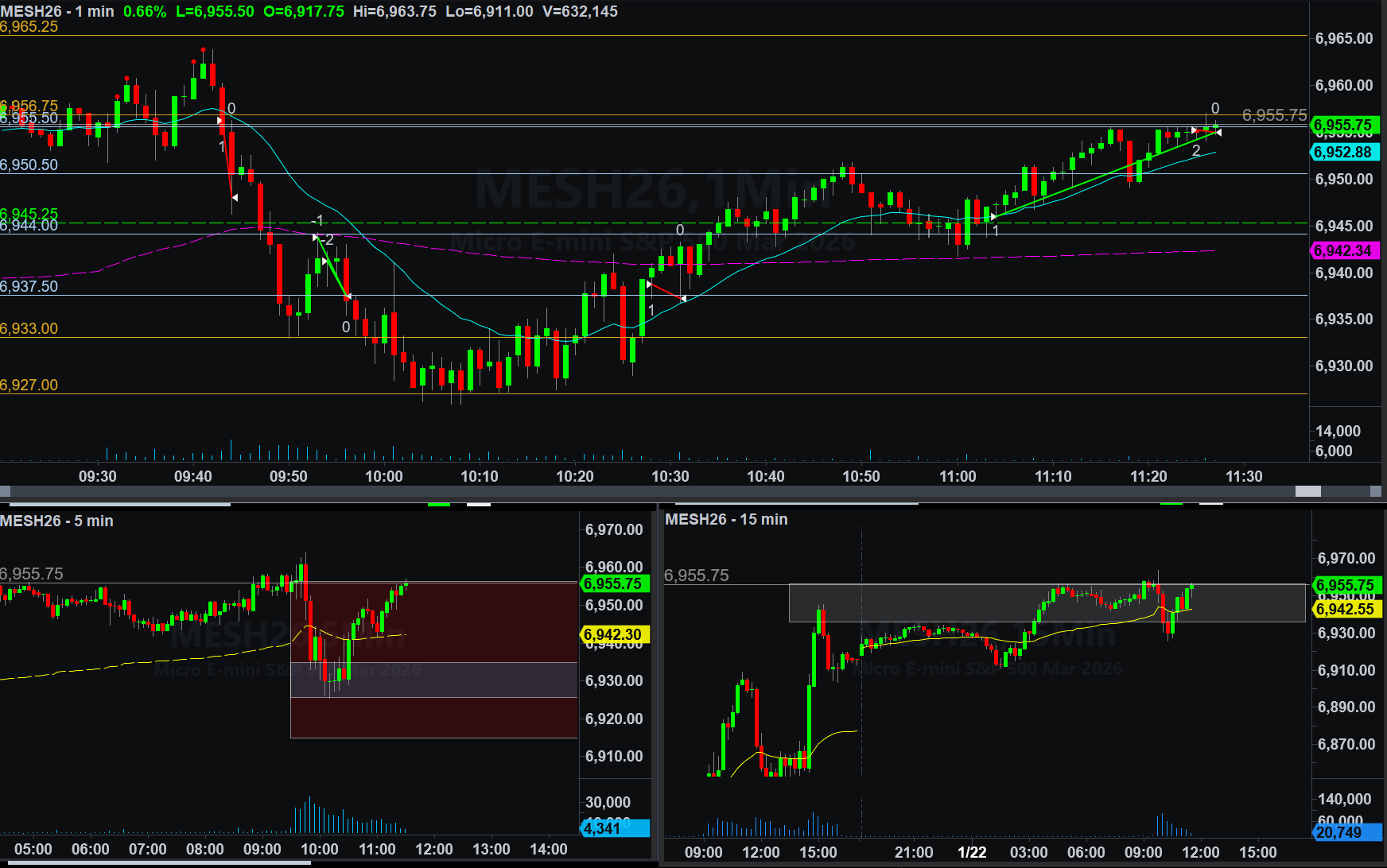
Task: Click the 6,933.00 orange level label
Action: (x=29, y=328)
